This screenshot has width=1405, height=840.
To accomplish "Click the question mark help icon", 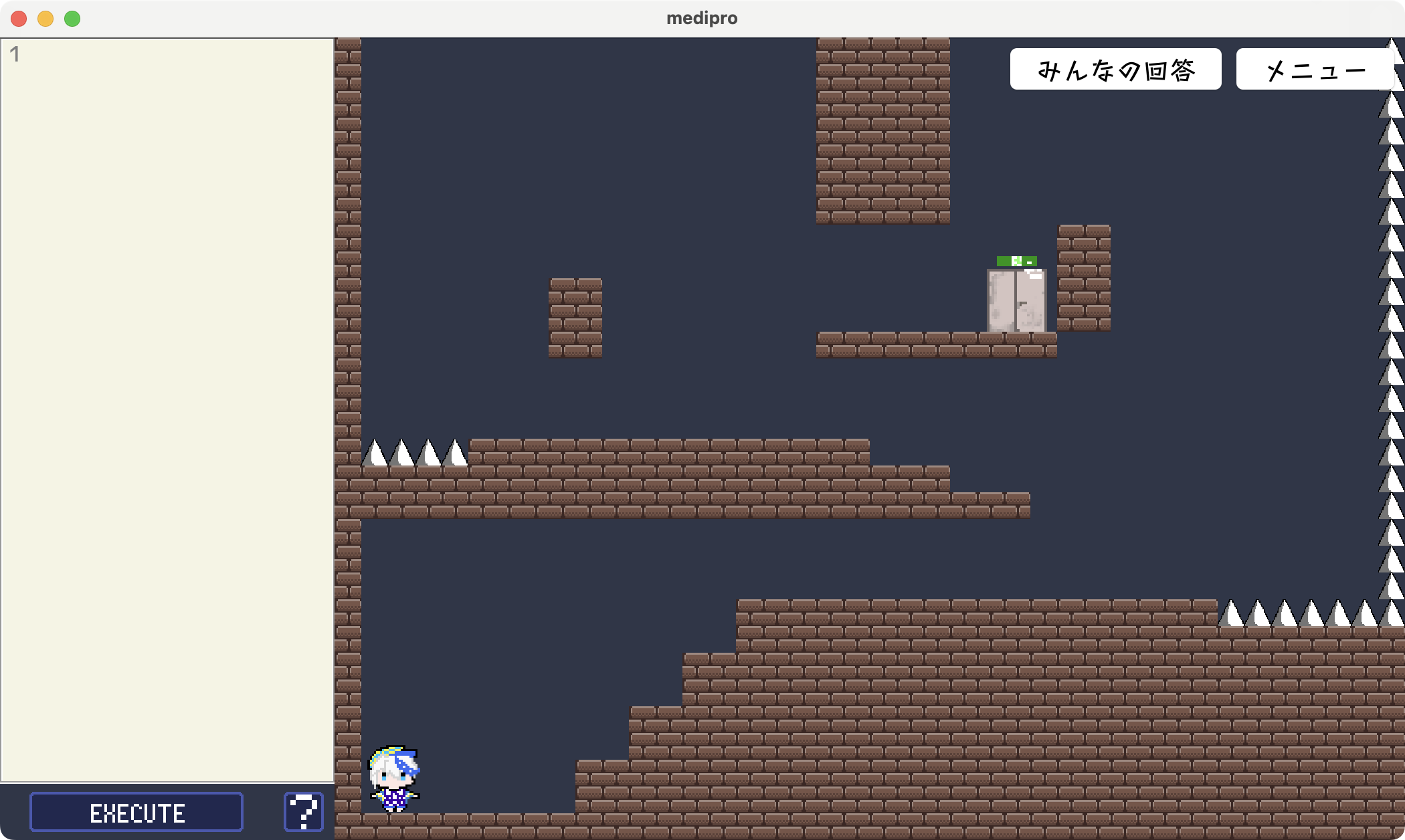I will [x=303, y=813].
